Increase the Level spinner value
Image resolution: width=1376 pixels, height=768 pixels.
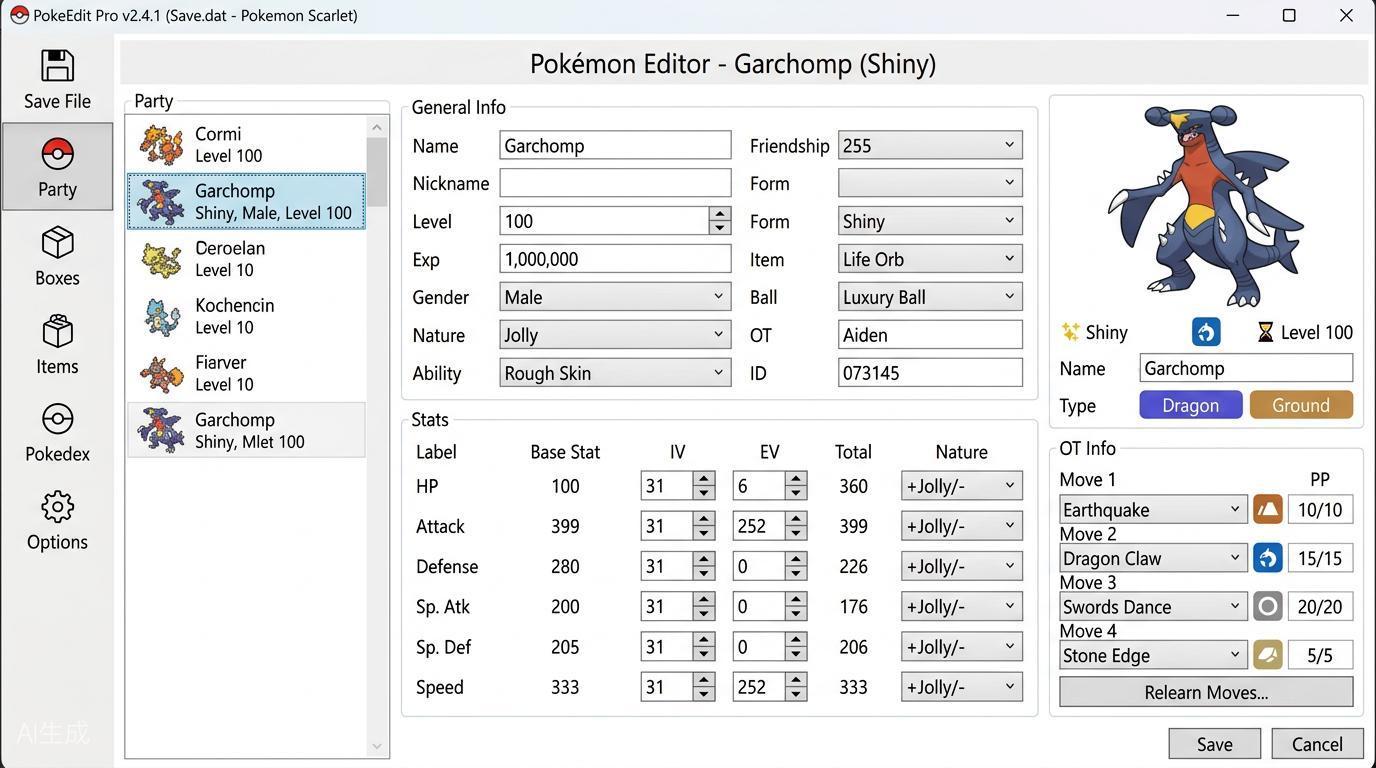click(x=719, y=214)
